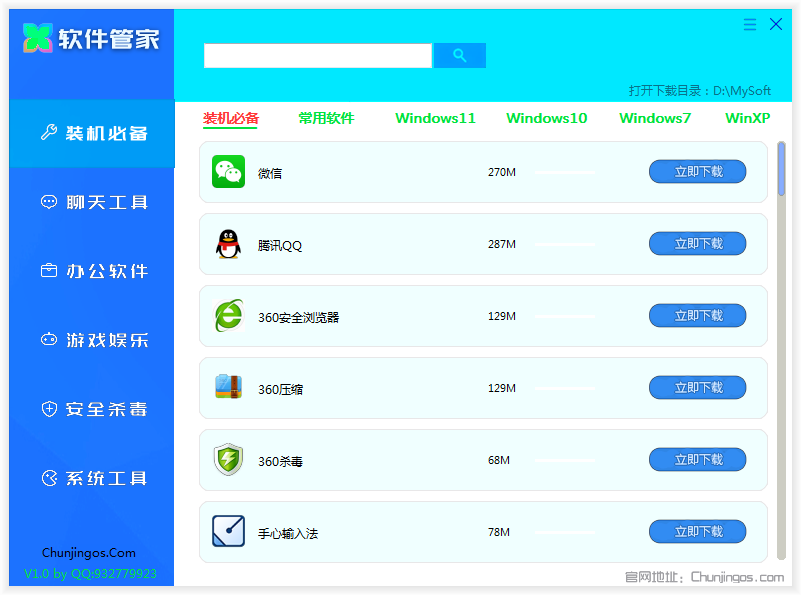Download 腾讯QQ with 立即下载 button

697,244
